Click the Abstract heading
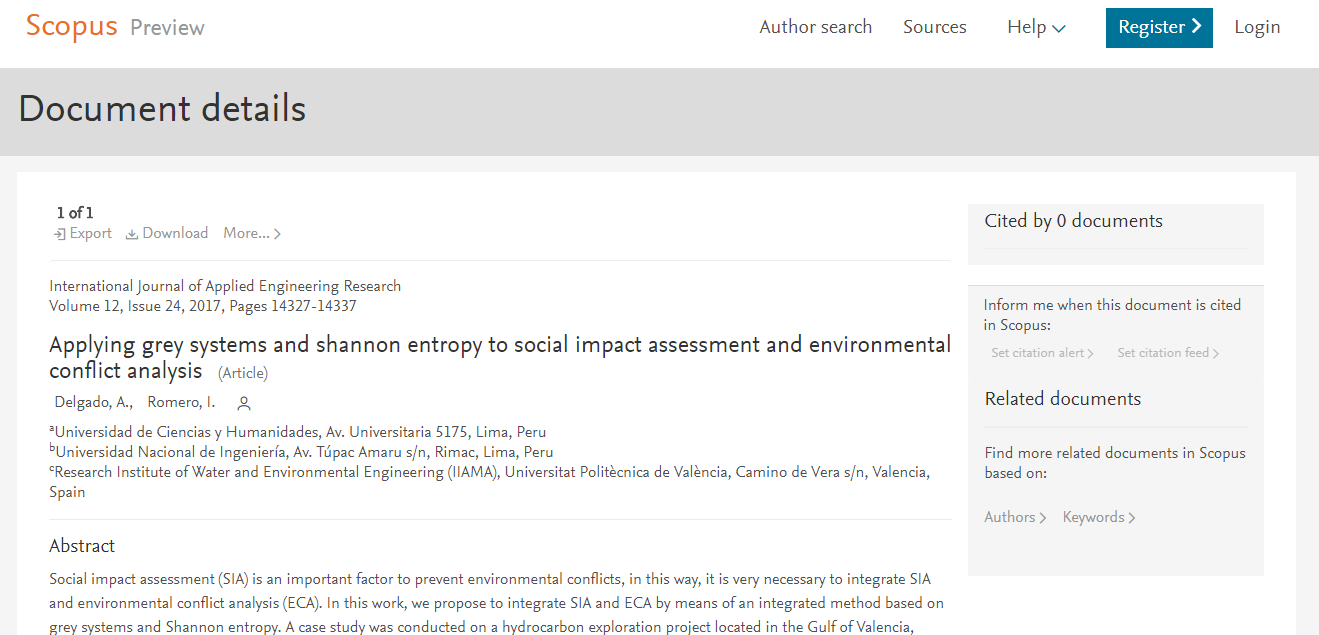The width and height of the screenshot is (1319, 635). (x=82, y=546)
